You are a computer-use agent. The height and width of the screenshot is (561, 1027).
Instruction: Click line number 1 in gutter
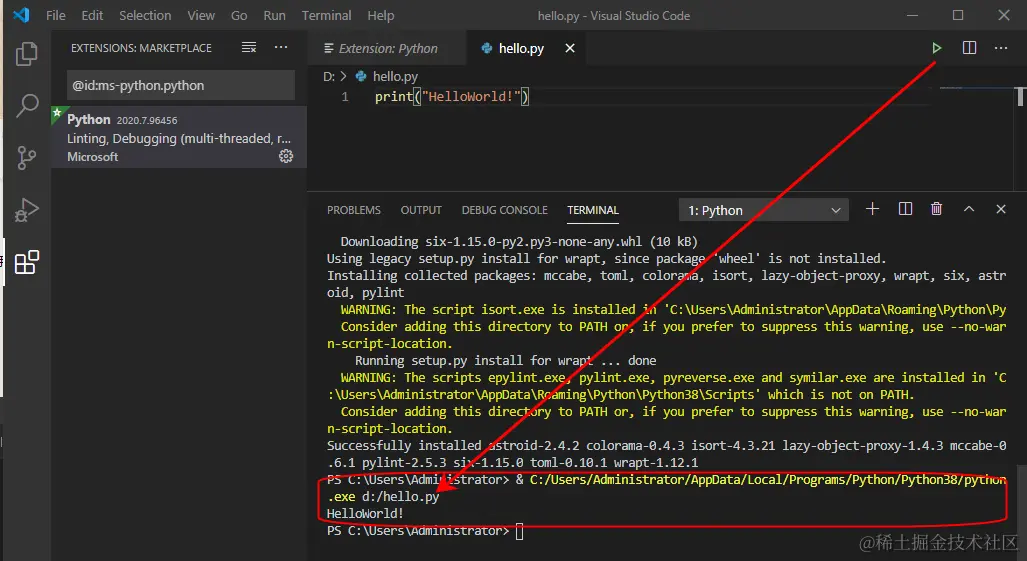[345, 97]
